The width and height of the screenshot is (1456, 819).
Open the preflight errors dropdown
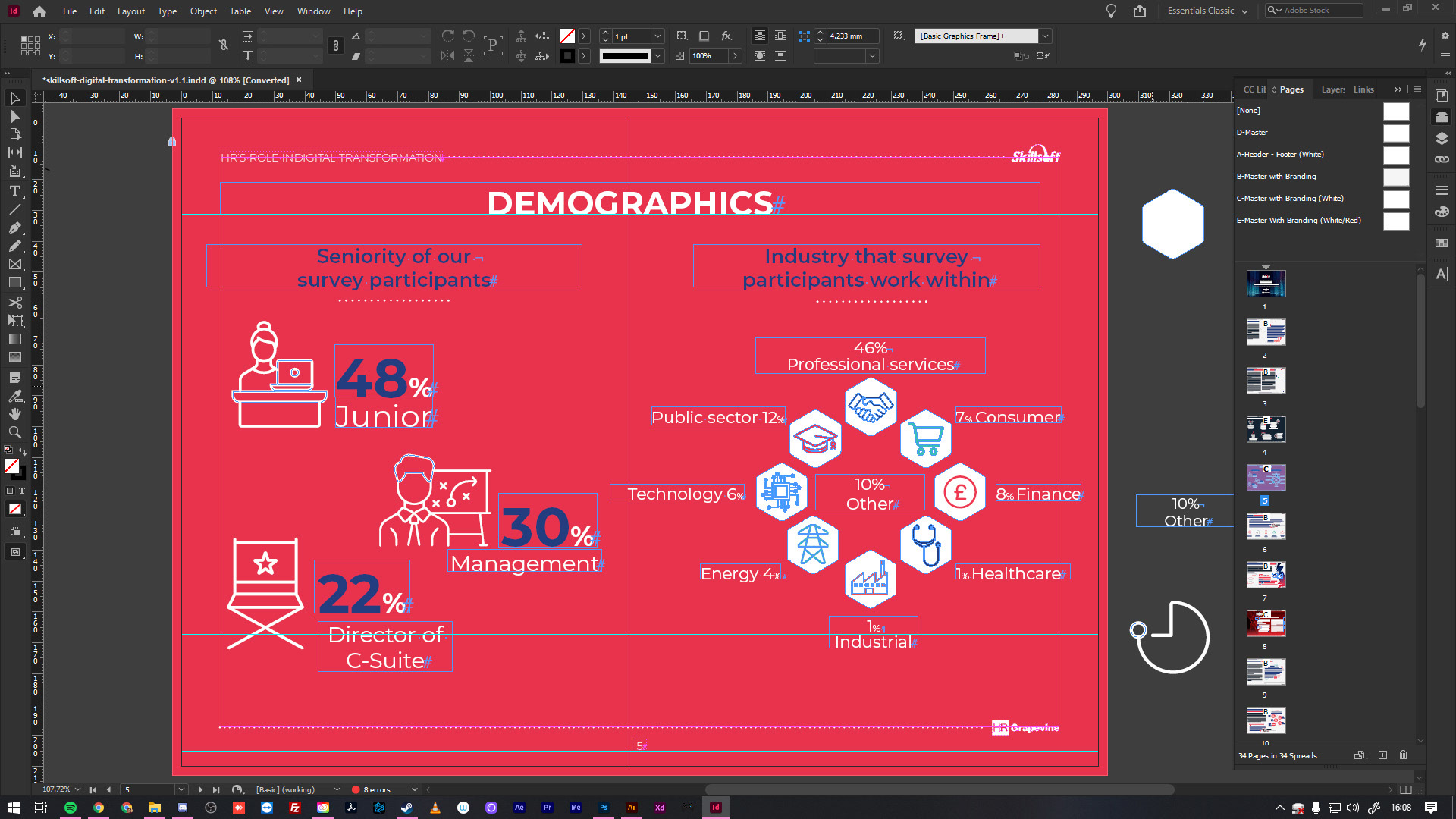coord(414,789)
